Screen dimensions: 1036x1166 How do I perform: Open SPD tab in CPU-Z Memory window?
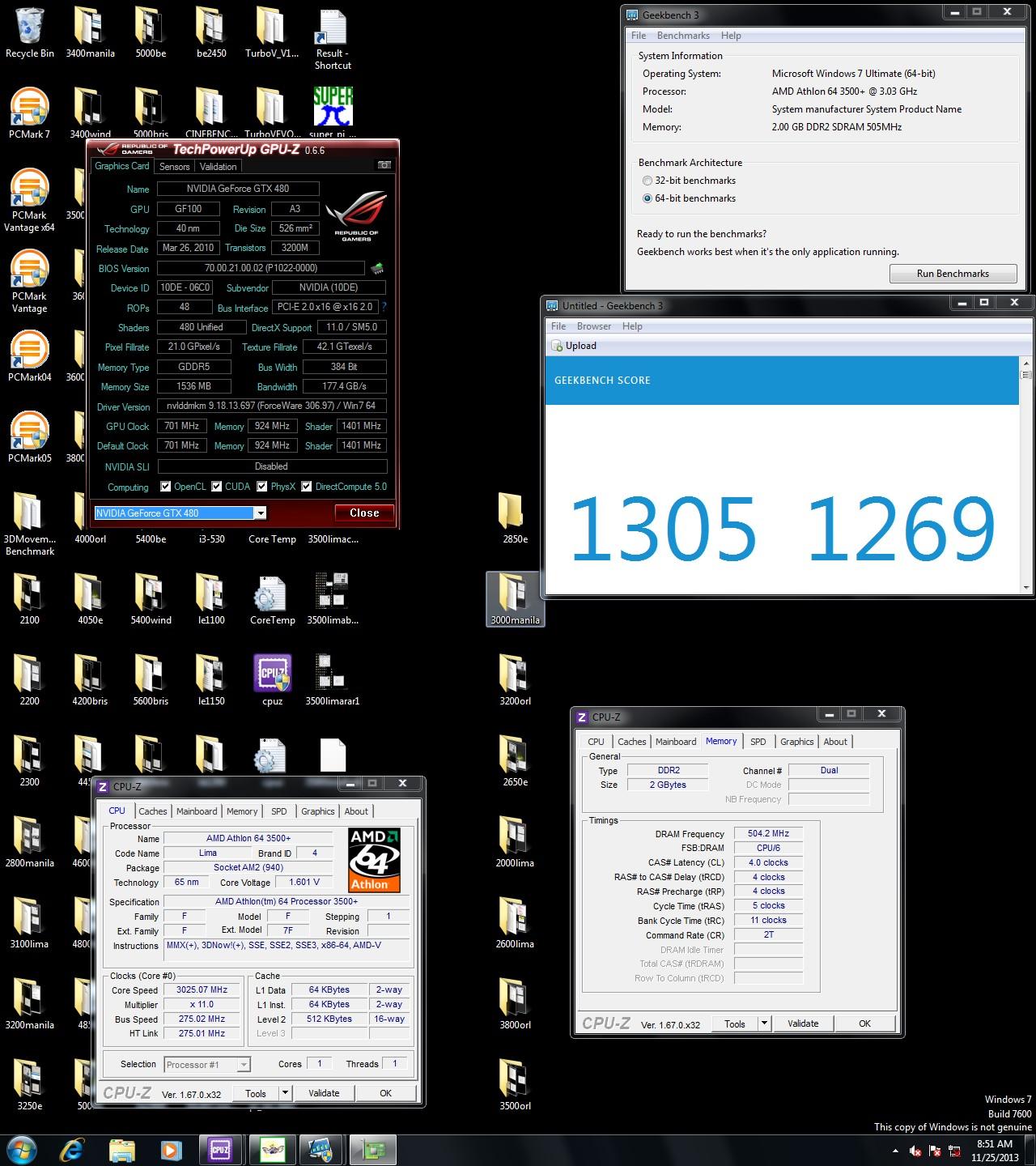pyautogui.click(x=758, y=742)
